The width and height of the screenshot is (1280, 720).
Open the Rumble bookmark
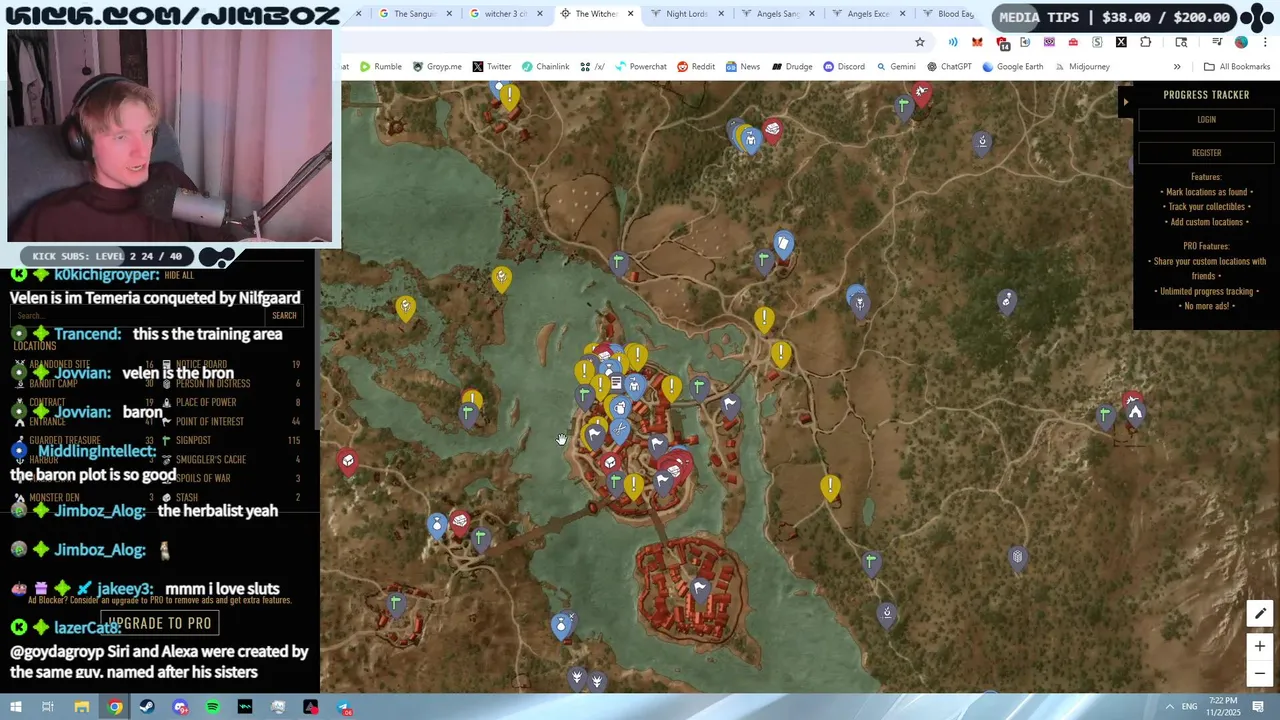click(x=380, y=67)
